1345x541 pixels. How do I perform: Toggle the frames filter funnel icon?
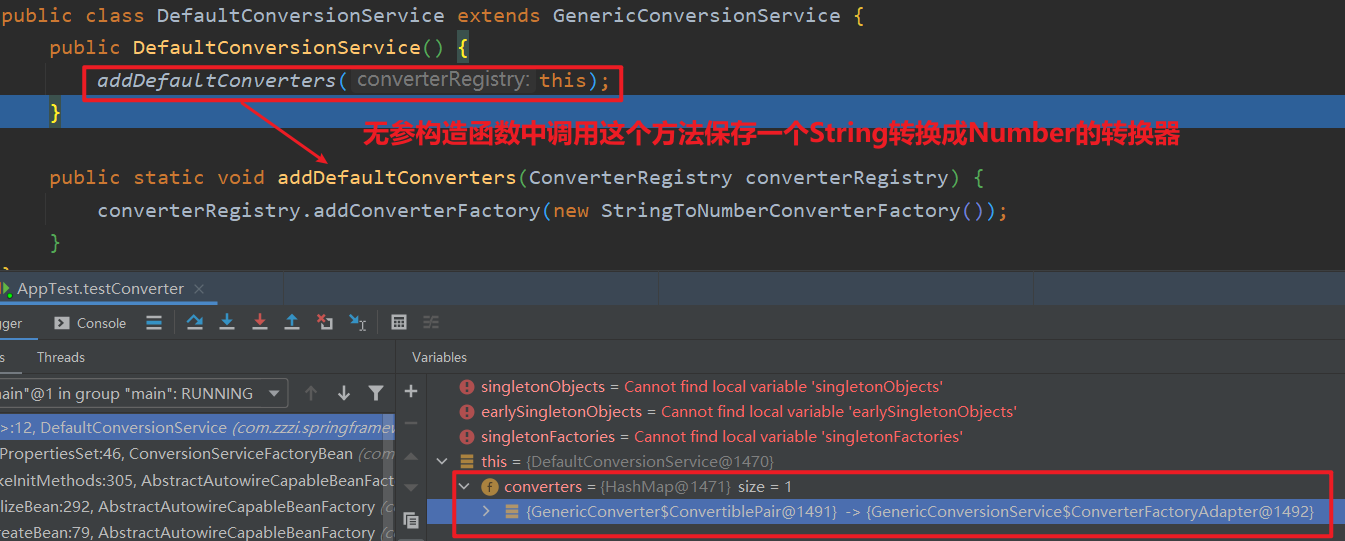click(x=376, y=393)
